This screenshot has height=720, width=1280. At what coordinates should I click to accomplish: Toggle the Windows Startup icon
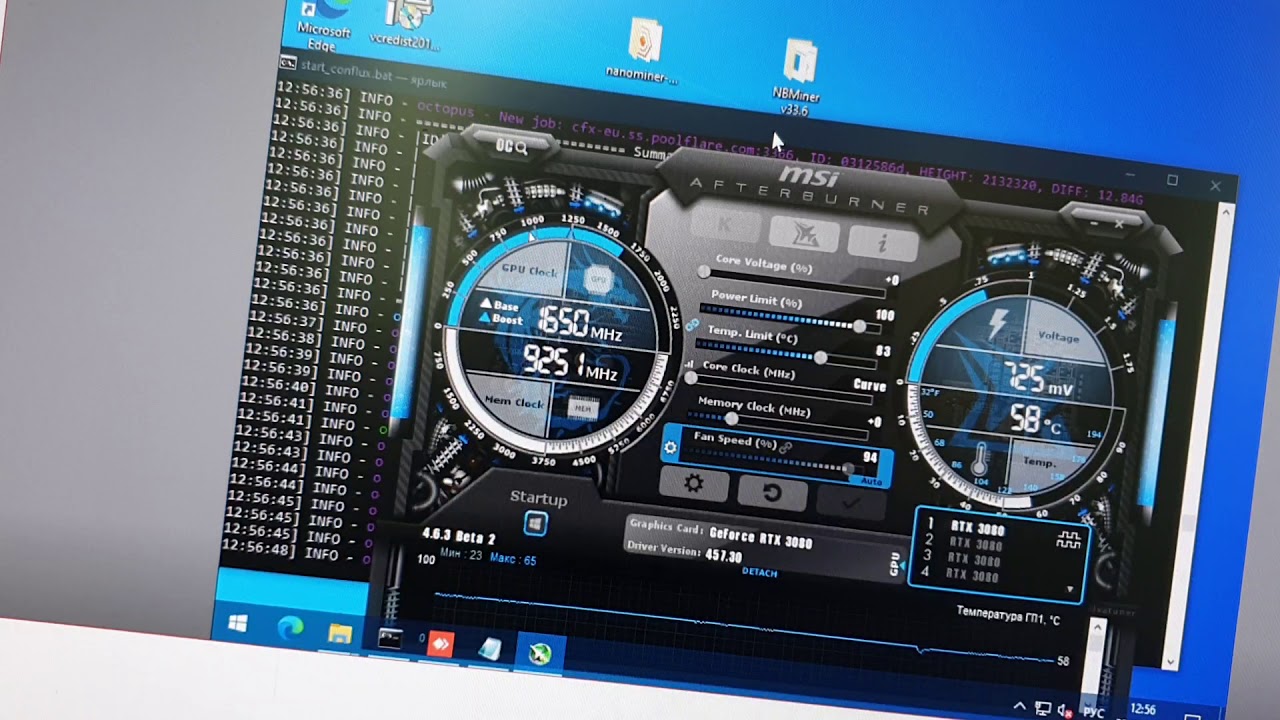[535, 524]
